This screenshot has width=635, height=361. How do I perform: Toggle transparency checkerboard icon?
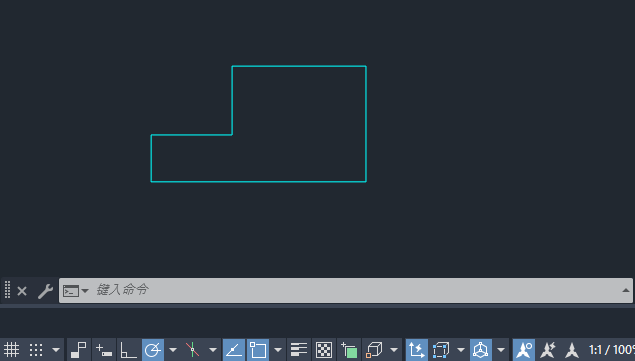(324, 350)
